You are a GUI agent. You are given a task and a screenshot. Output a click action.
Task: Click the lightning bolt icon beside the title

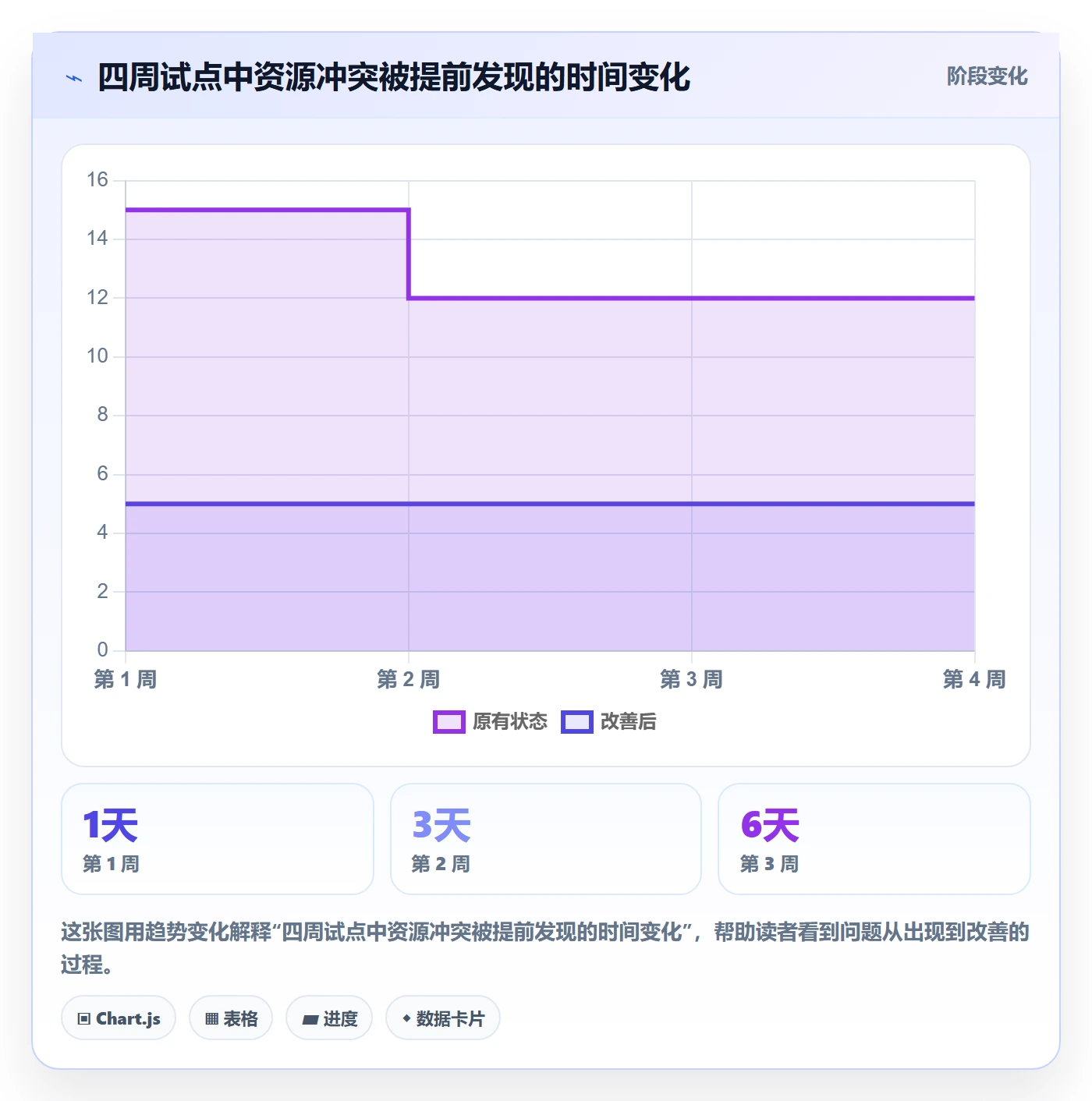(x=74, y=78)
